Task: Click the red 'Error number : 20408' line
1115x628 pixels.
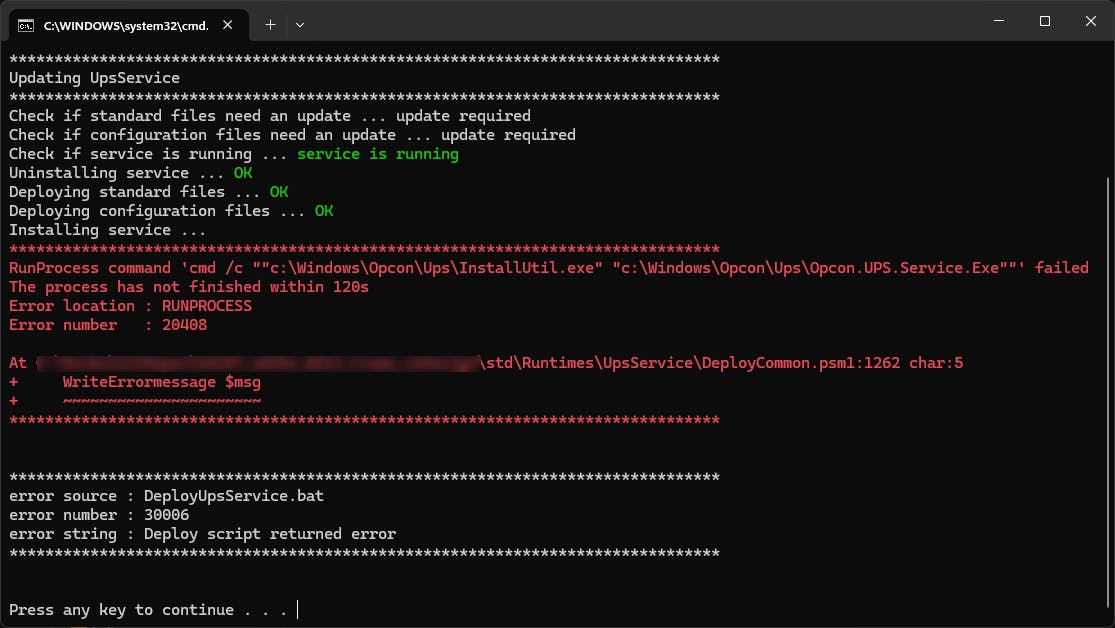Action: click(107, 325)
